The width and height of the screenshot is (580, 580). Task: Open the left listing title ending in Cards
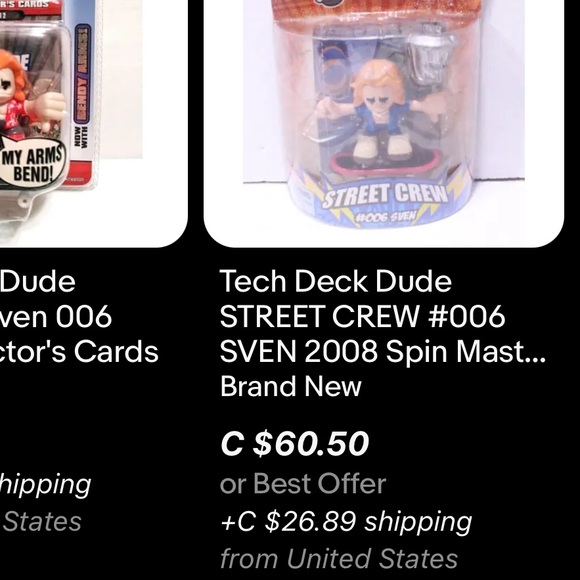pyautogui.click(x=79, y=316)
